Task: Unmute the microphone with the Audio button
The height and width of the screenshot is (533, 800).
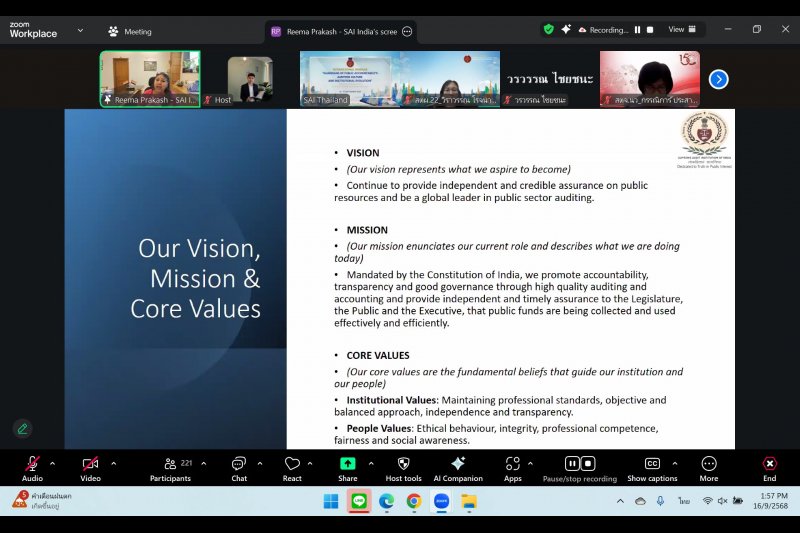Action: pyautogui.click(x=32, y=464)
